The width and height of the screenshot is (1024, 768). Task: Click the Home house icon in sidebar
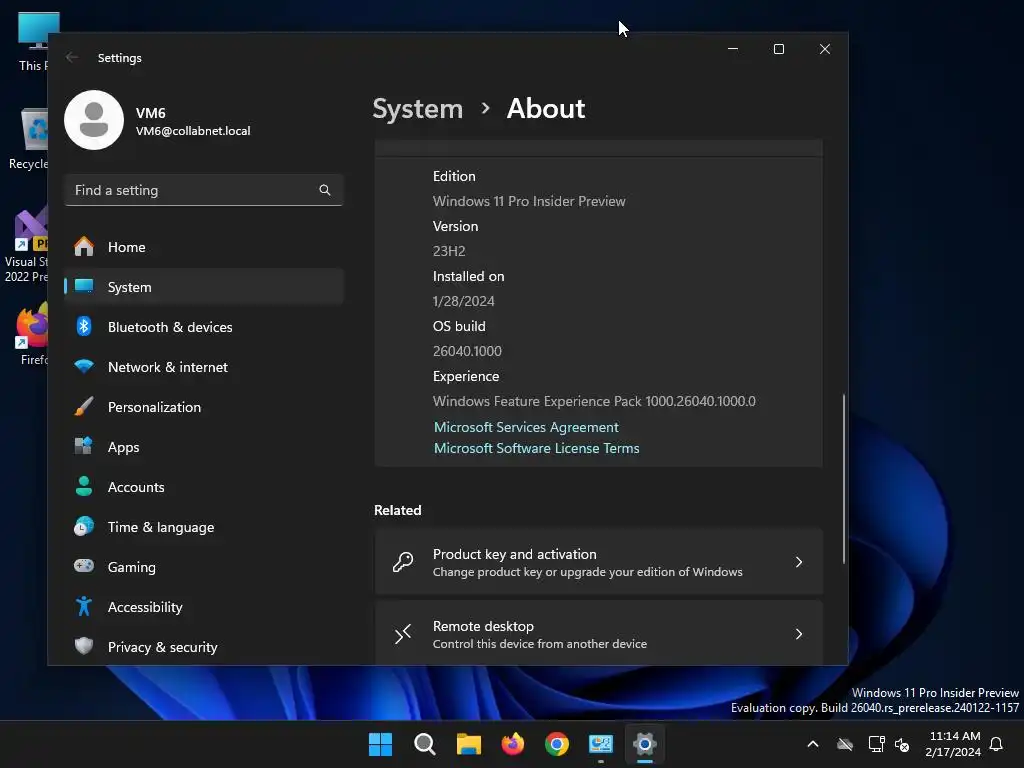pos(84,247)
